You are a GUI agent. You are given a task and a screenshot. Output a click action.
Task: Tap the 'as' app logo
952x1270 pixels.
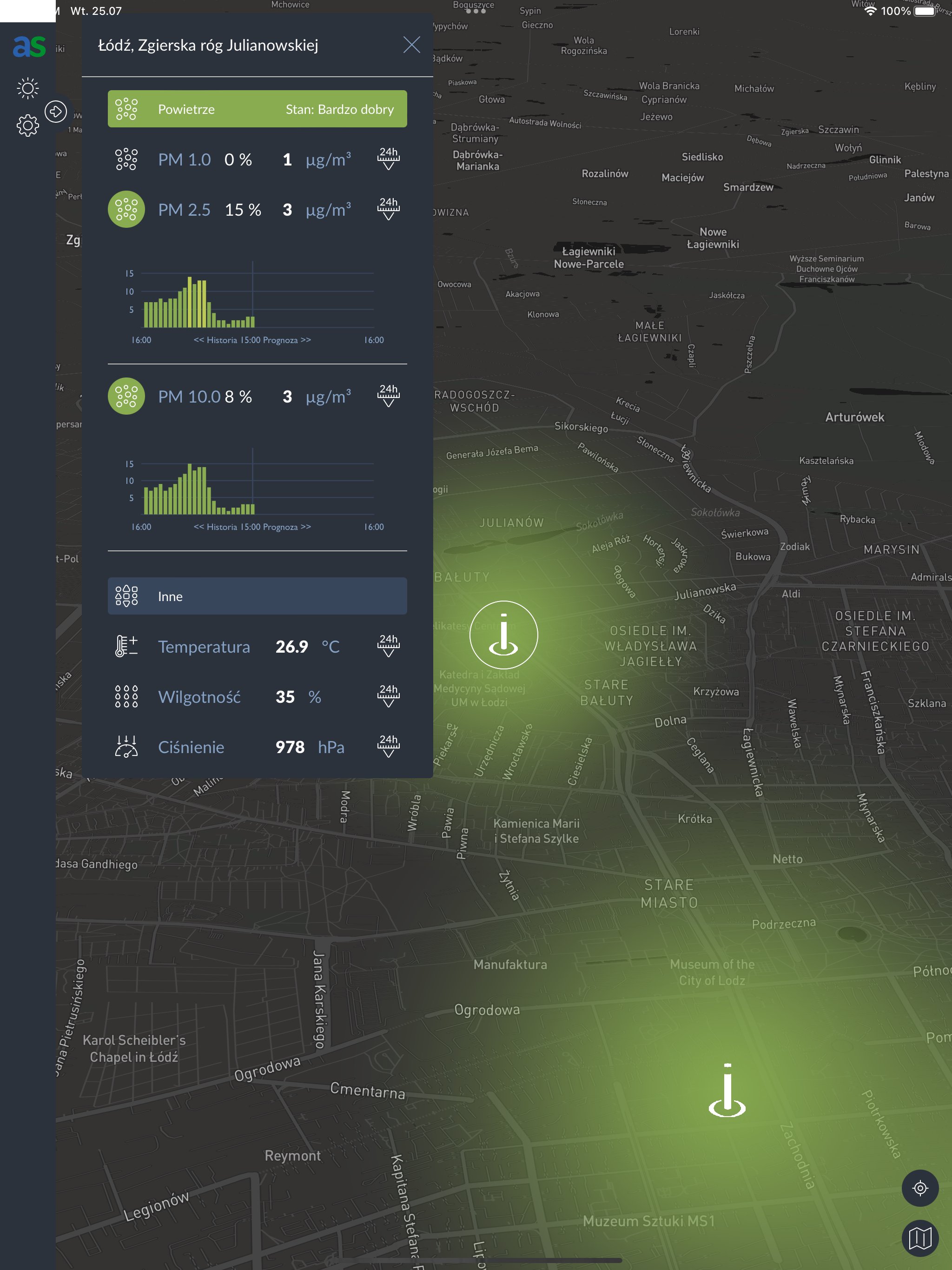tap(29, 46)
